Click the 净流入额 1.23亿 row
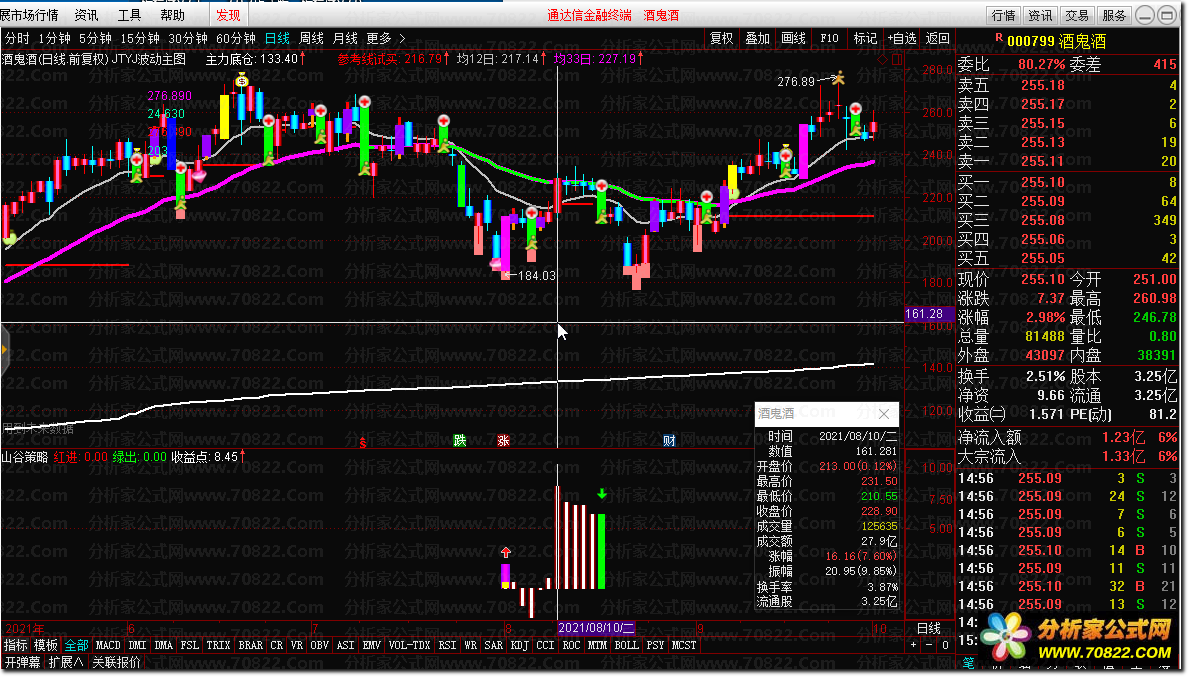The image size is (1190, 677). pos(1068,437)
